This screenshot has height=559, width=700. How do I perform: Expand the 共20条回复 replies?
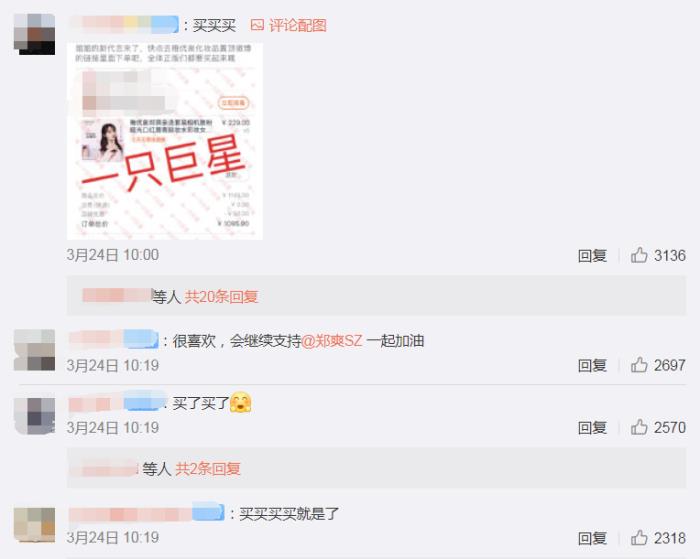(x=221, y=296)
